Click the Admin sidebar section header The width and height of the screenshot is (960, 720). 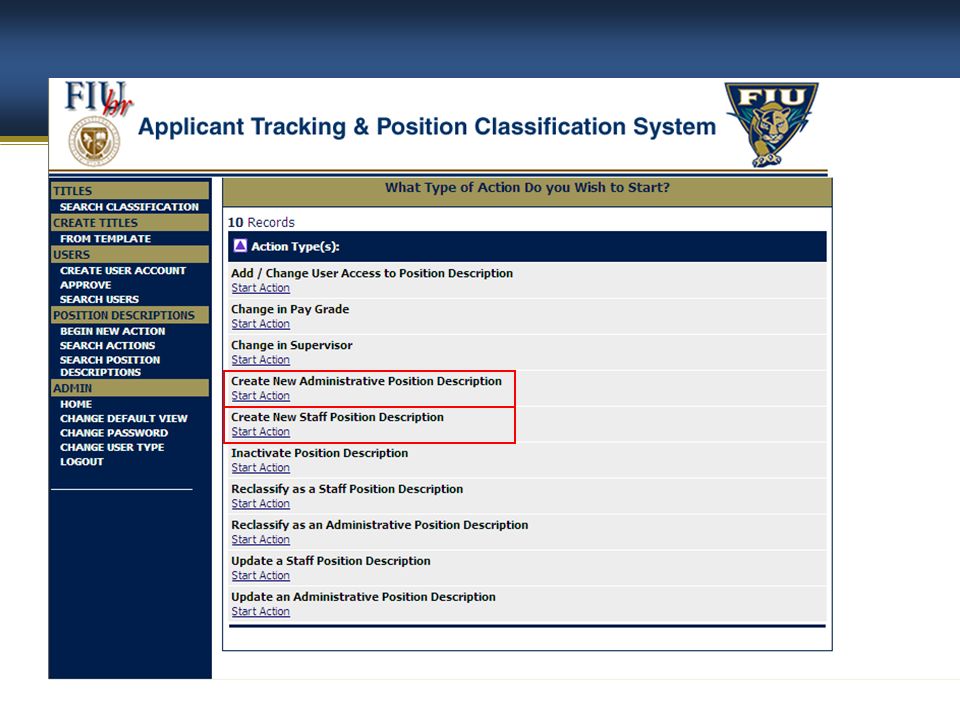129,388
